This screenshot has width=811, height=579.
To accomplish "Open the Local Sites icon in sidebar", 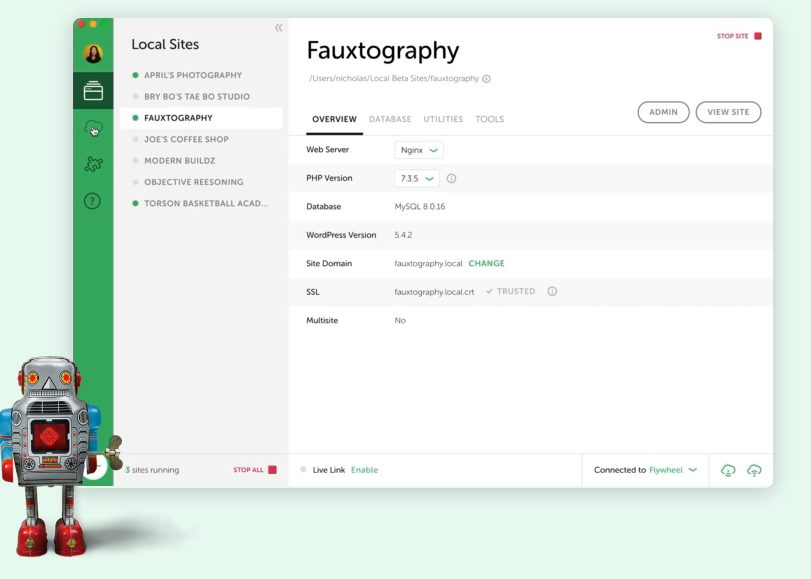I will pos(93,91).
